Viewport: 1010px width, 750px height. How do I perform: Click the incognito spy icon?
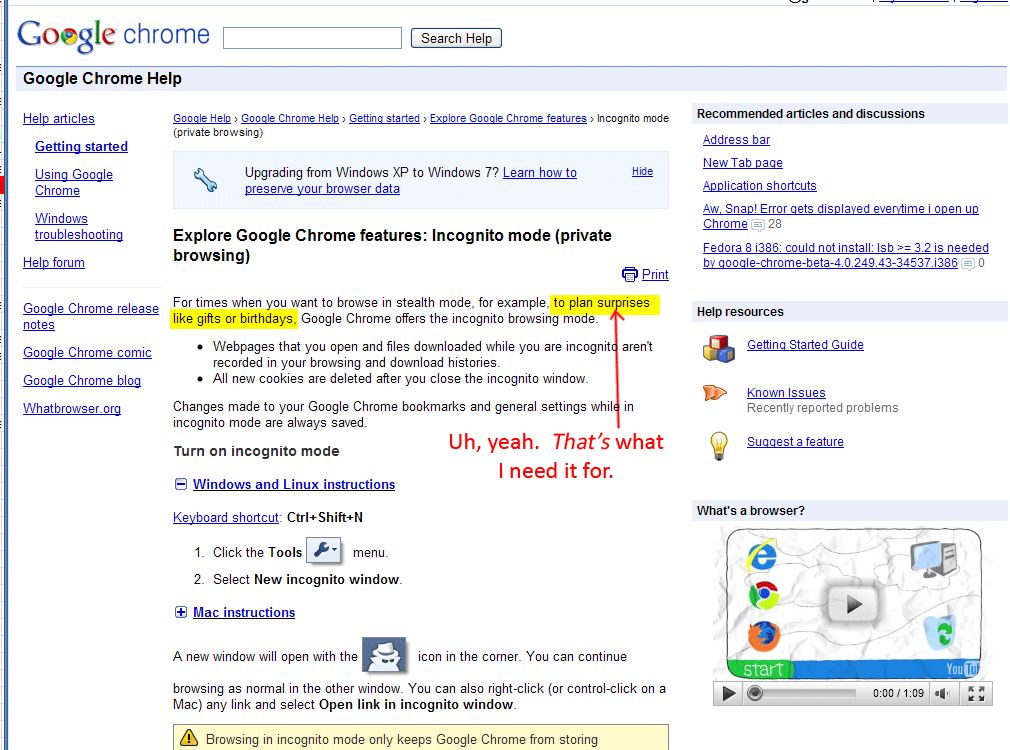tap(385, 655)
